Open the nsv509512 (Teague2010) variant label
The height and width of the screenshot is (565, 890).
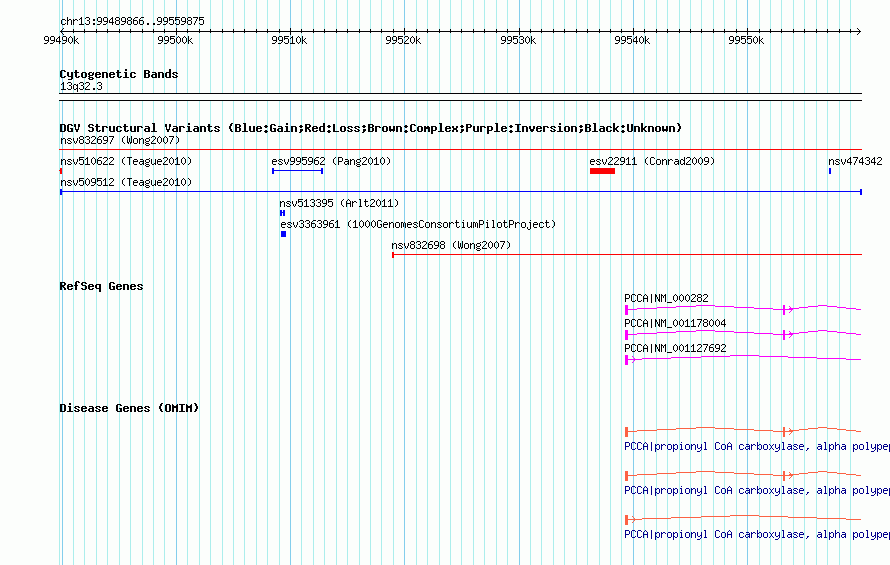click(x=126, y=182)
